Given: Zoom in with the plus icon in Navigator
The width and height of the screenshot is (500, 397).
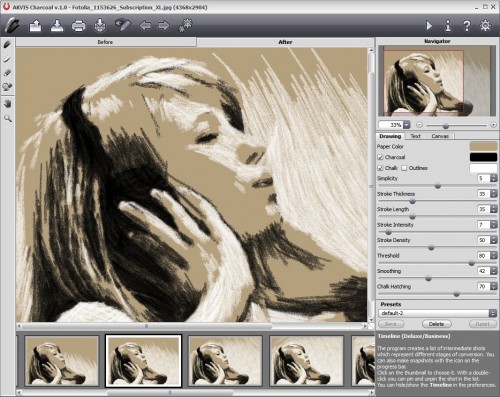Looking at the screenshot, I should tap(494, 125).
